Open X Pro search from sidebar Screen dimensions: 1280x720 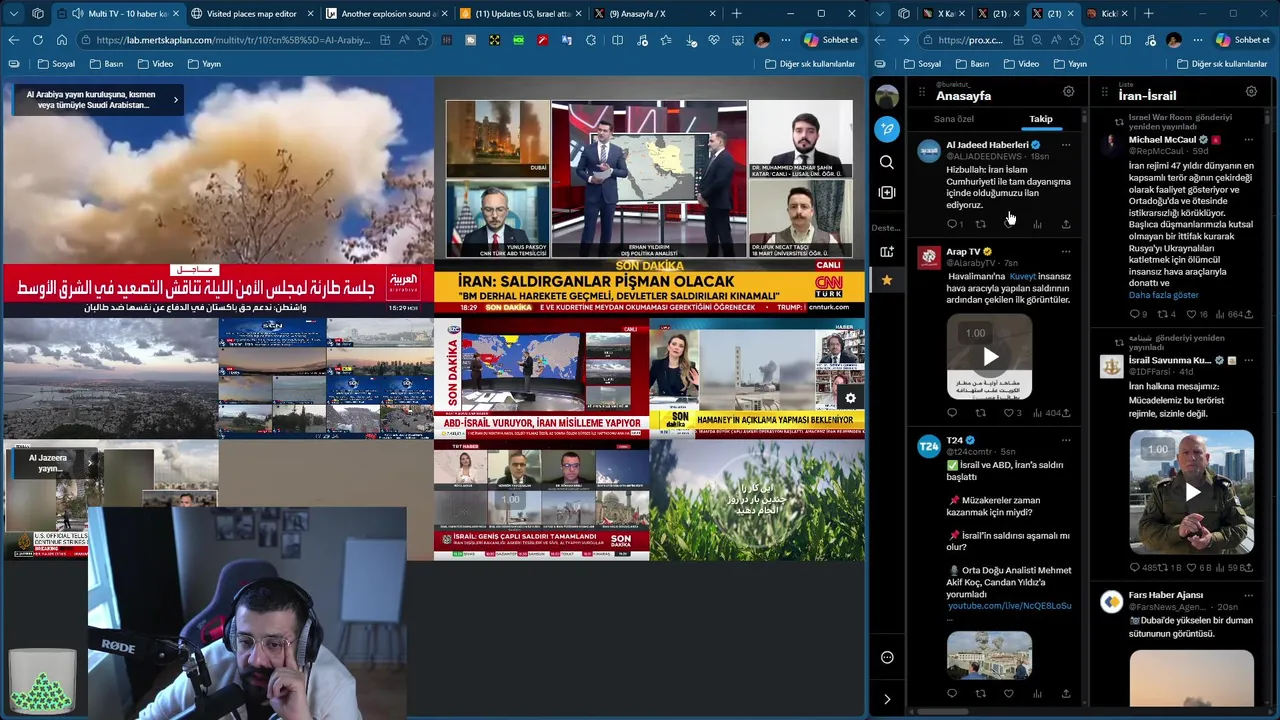[x=887, y=162]
